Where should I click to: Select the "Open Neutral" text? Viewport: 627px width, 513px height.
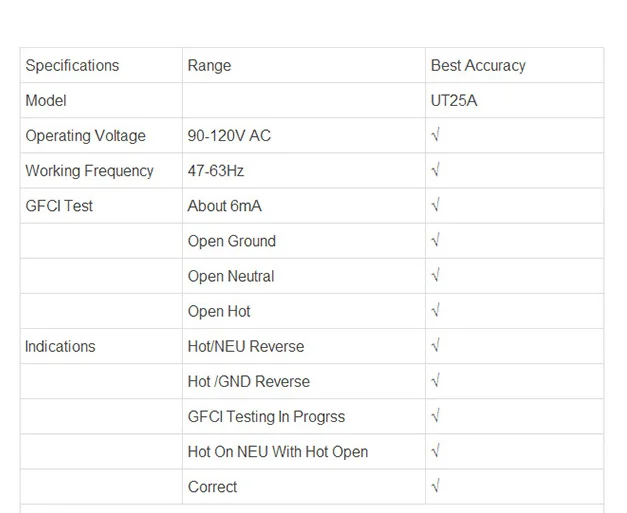click(x=231, y=276)
